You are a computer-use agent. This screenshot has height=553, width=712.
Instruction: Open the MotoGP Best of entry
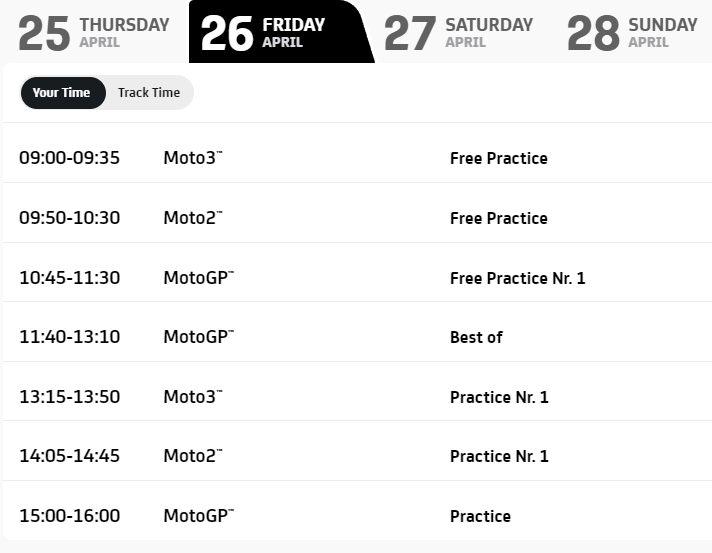pos(357,332)
